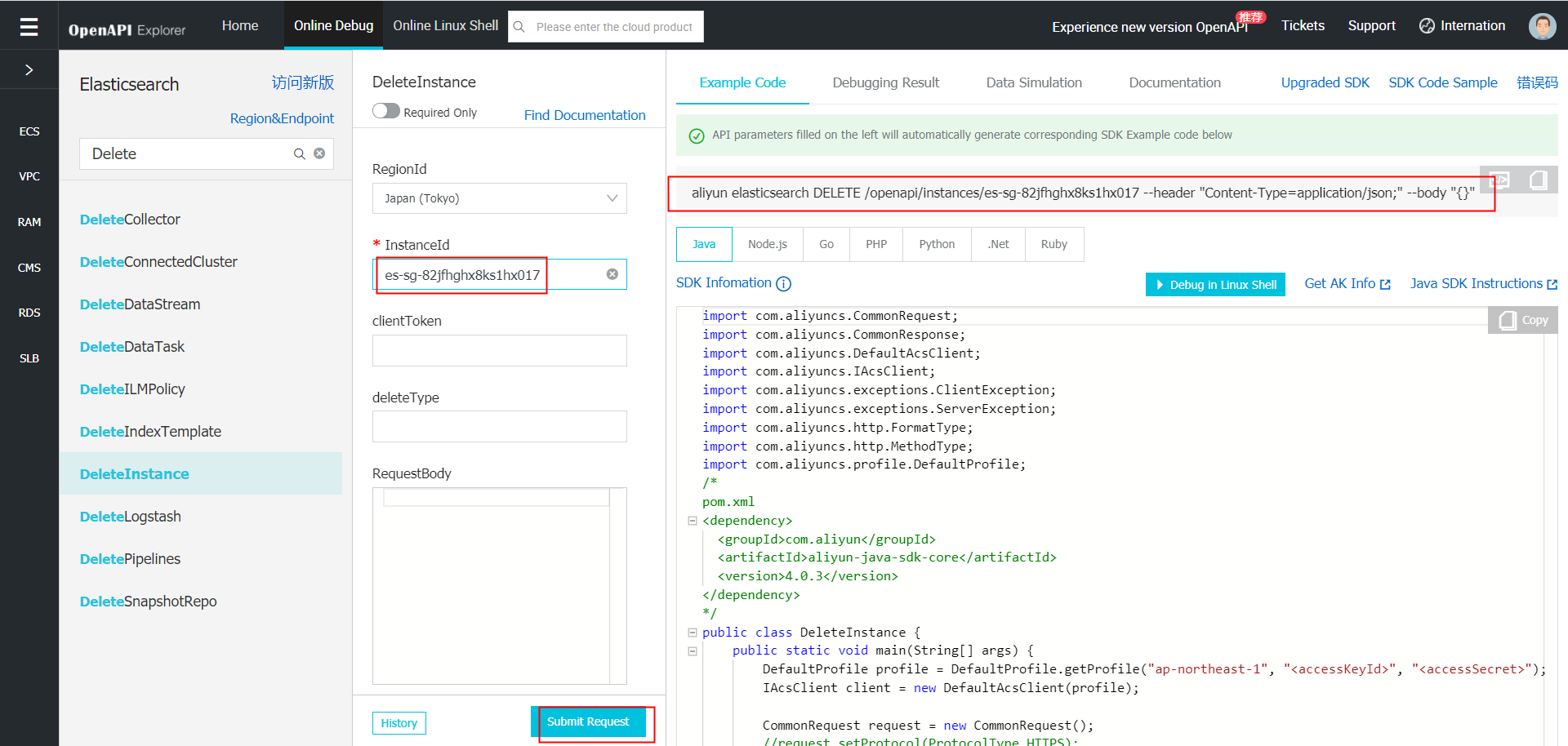Click the cloud product search box

[x=606, y=27]
